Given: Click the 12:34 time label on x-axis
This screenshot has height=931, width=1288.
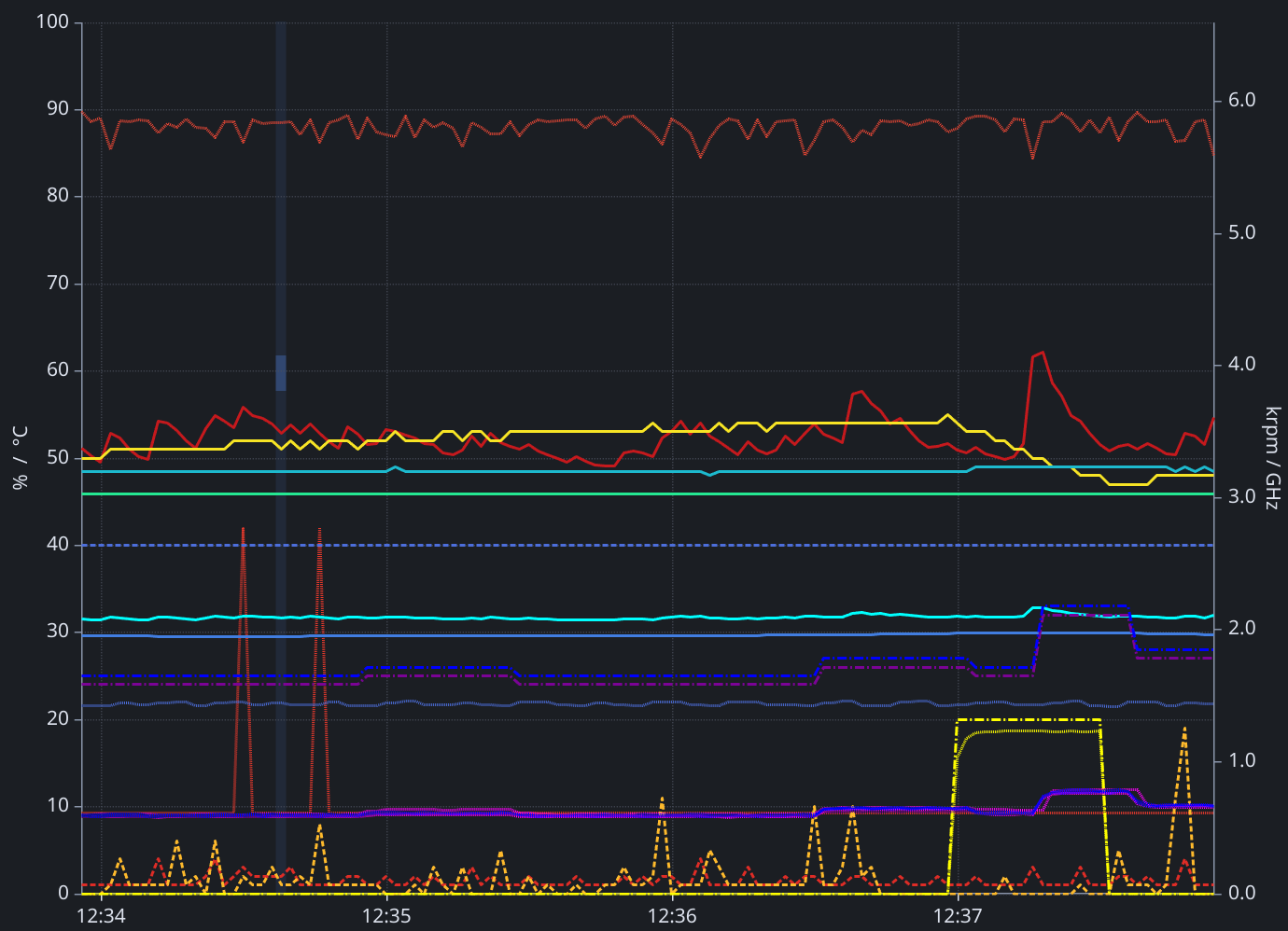Looking at the screenshot, I should (x=101, y=915).
